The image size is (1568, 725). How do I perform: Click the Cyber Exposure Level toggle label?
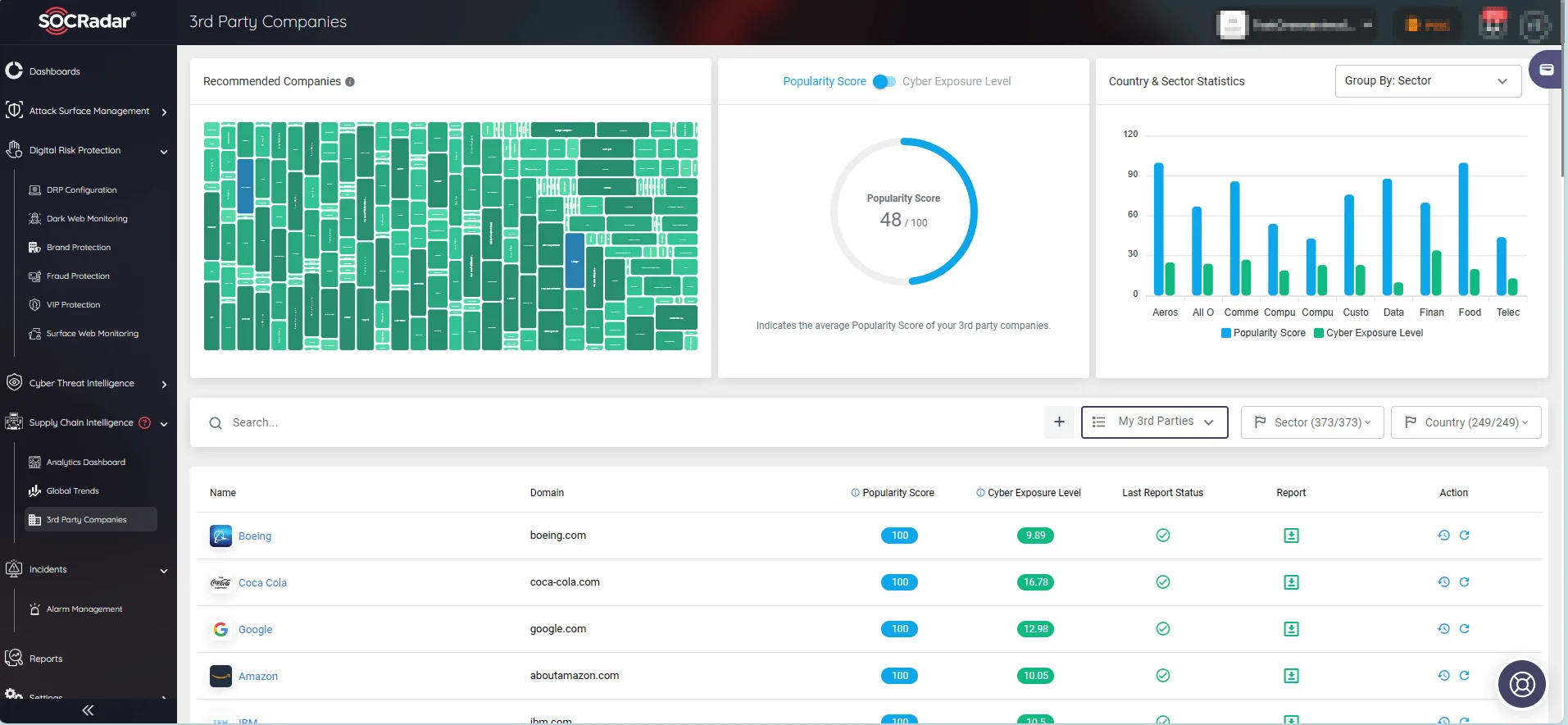click(957, 81)
